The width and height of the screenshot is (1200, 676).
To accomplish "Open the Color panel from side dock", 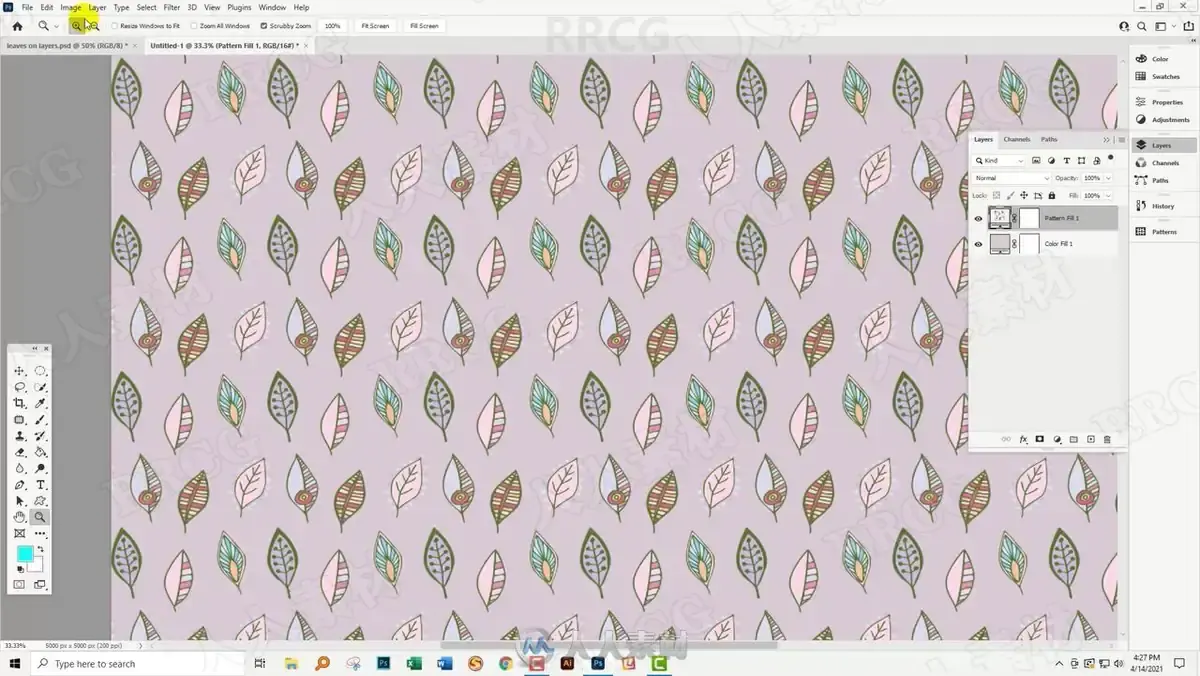I will [x=1159, y=59].
